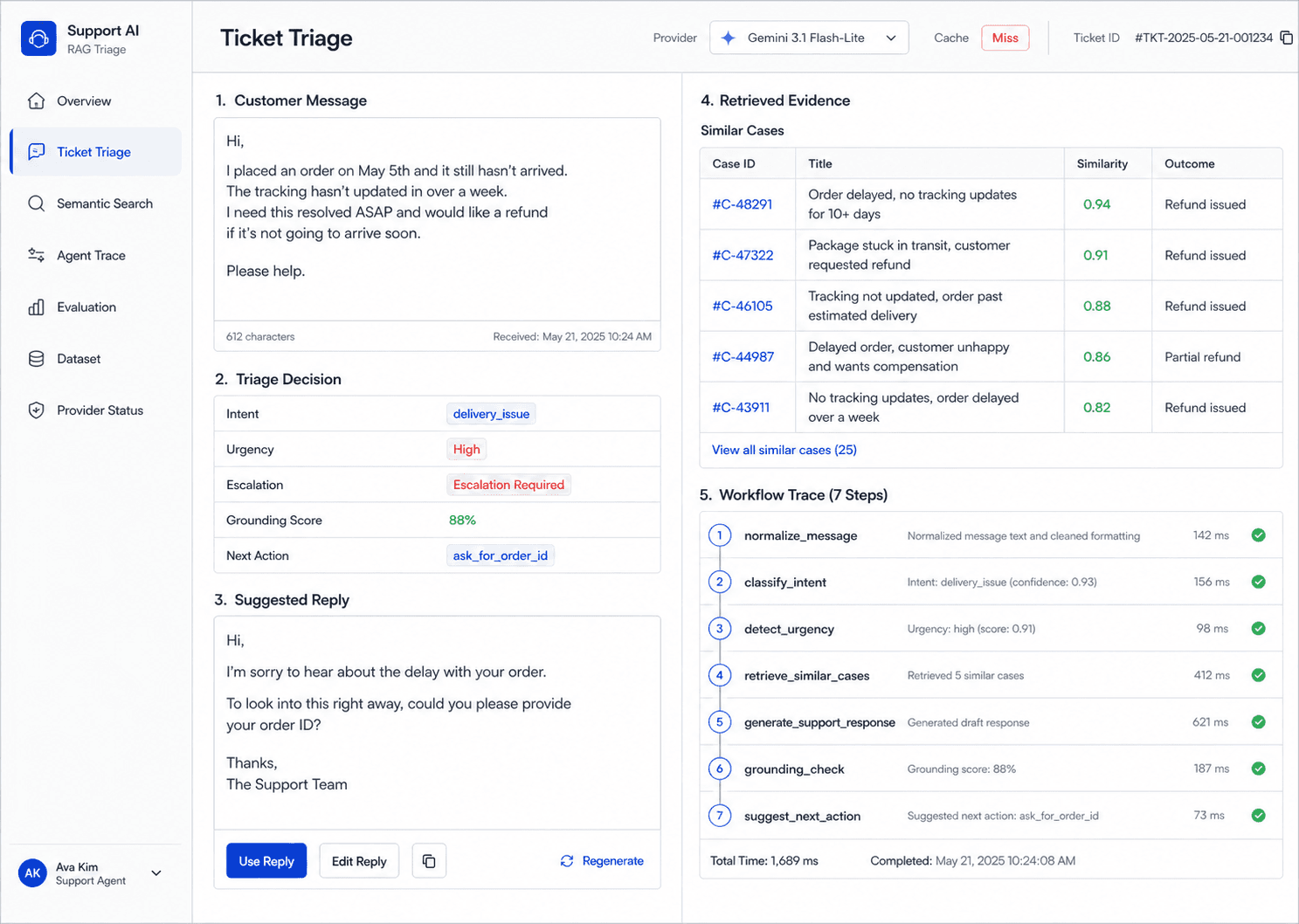Click the 621 ms duration value
Image resolution: width=1299 pixels, height=924 pixels.
1211,722
